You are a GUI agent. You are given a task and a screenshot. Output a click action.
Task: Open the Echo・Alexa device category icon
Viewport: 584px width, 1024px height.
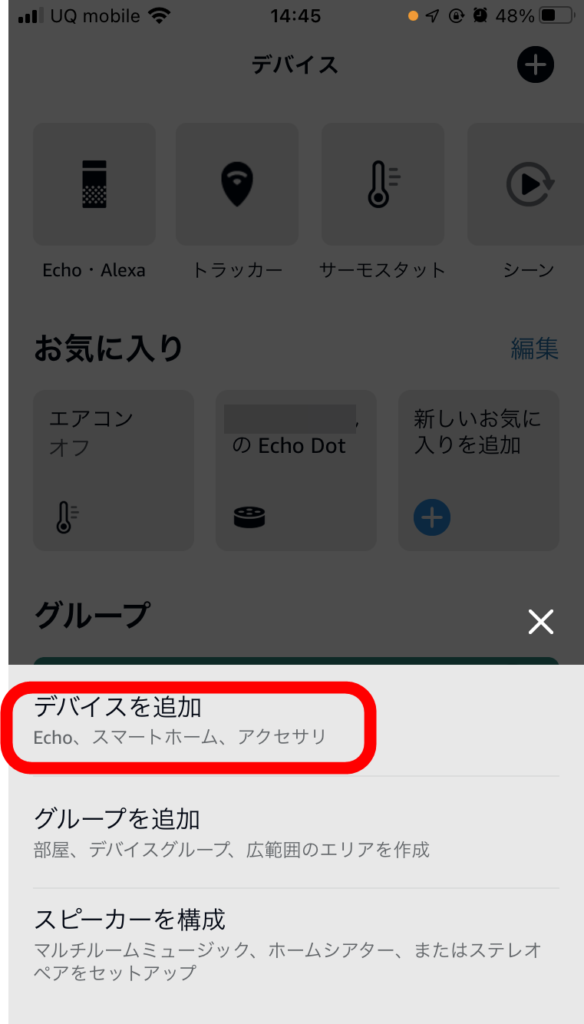(94, 184)
